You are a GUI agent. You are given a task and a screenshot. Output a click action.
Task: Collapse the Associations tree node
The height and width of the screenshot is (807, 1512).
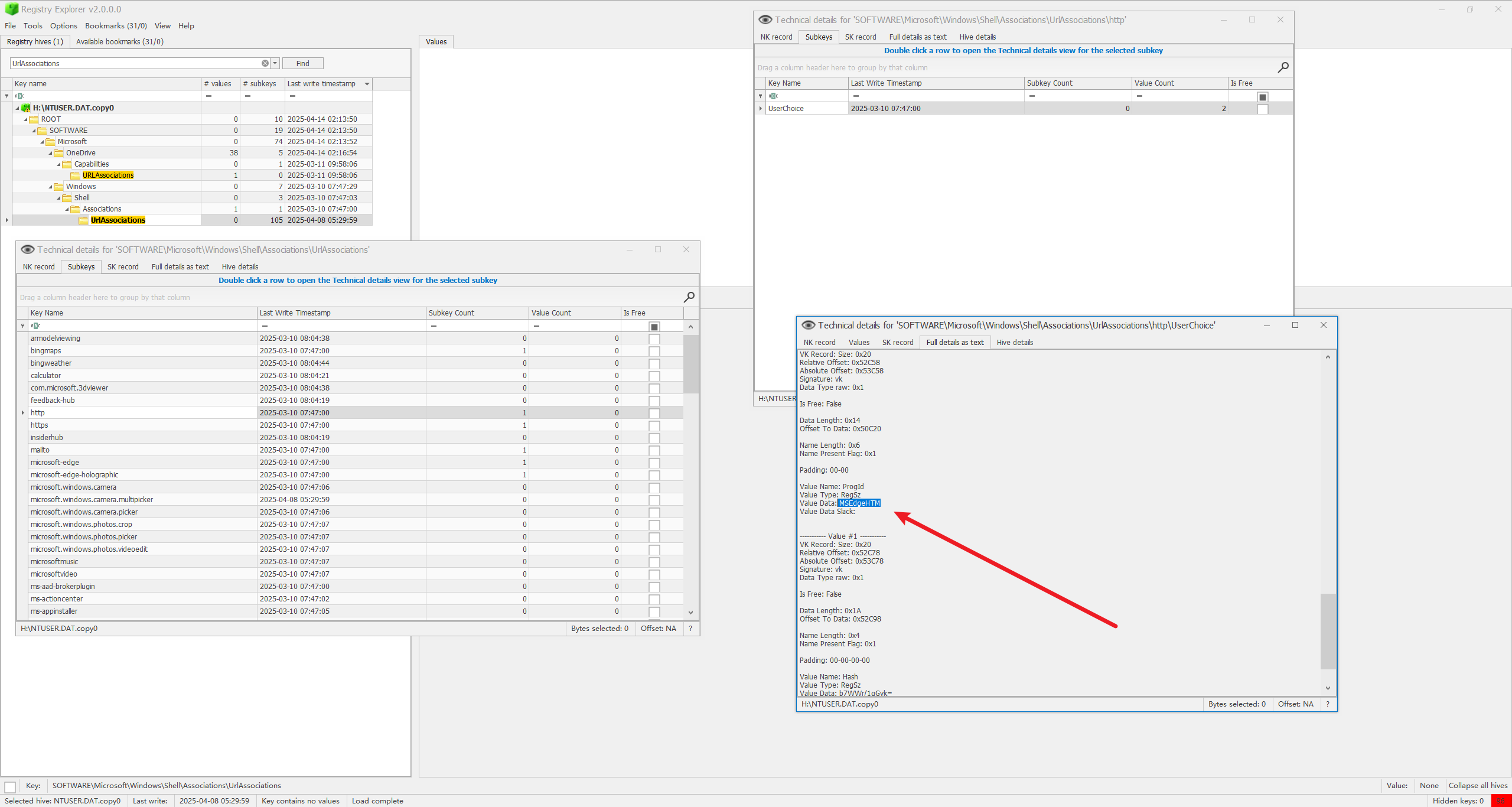click(x=67, y=209)
